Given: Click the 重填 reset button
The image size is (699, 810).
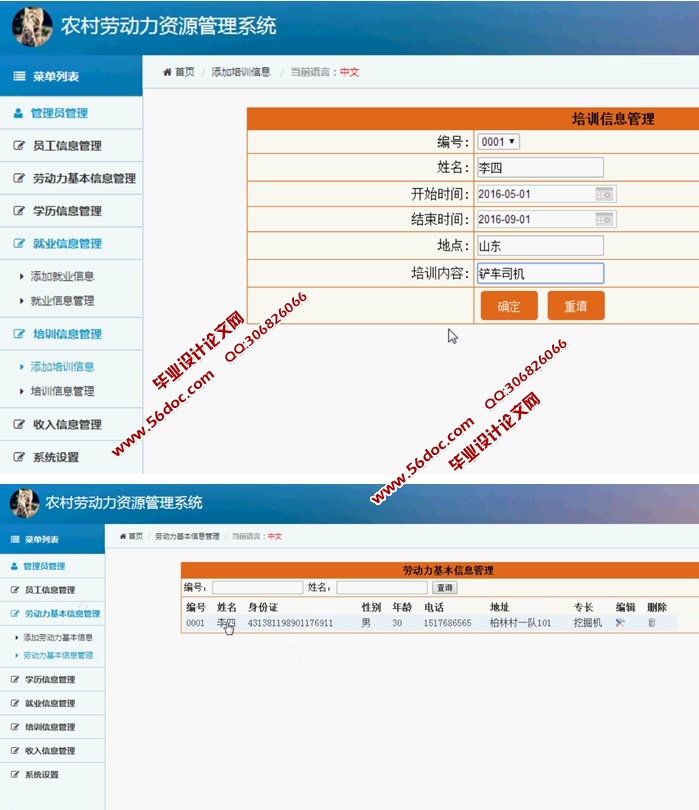Looking at the screenshot, I should click(576, 306).
